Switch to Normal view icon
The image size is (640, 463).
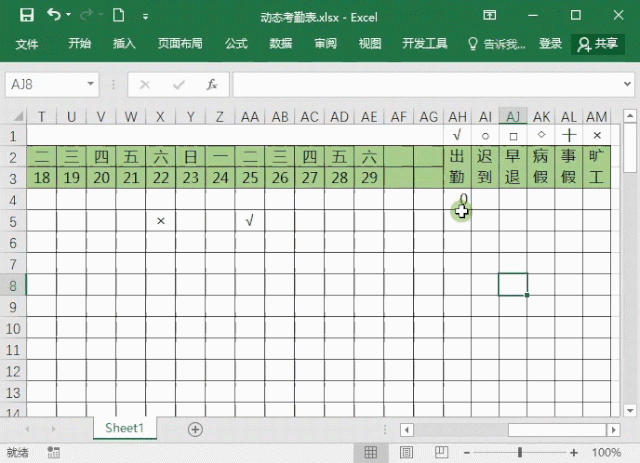click(371, 452)
